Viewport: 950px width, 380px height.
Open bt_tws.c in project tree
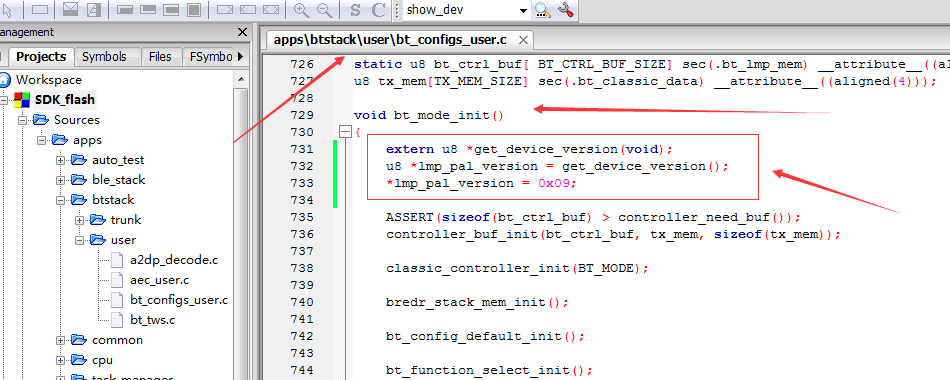coord(153,319)
